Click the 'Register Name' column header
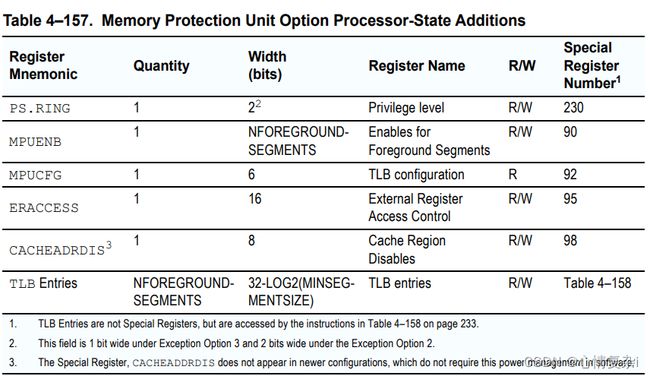Screen dimensions: 650x376 [417, 65]
